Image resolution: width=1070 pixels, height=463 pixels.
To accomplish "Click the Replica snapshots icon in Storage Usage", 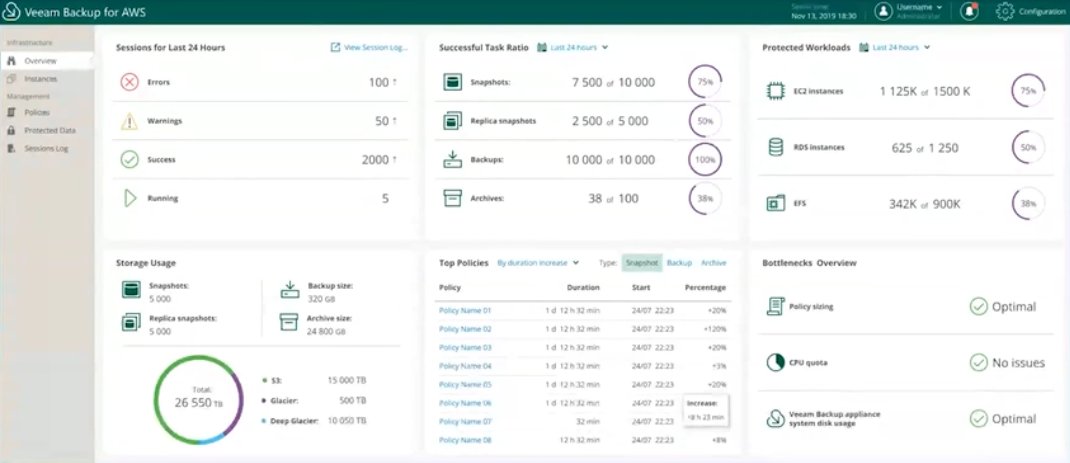I will point(131,322).
